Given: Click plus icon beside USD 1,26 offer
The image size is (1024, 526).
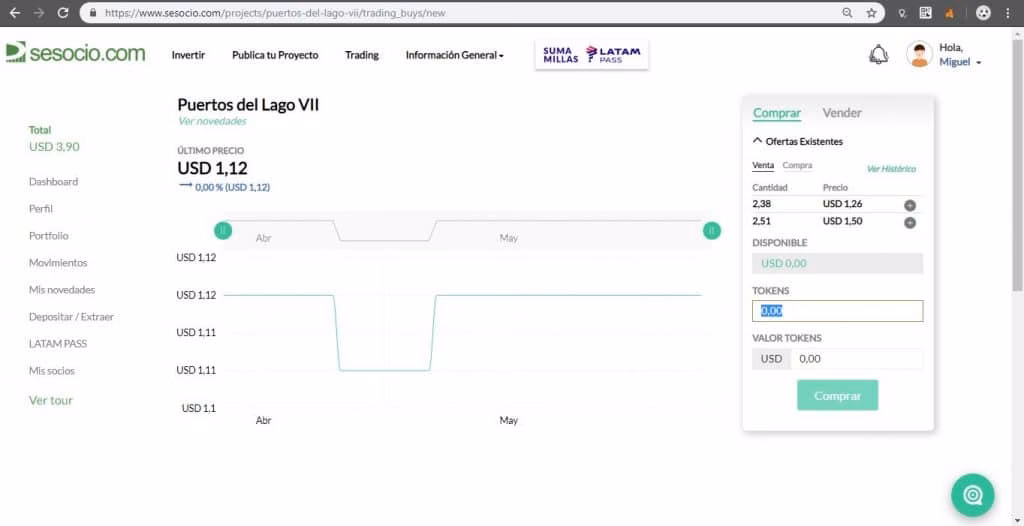Looking at the screenshot, I should (909, 205).
